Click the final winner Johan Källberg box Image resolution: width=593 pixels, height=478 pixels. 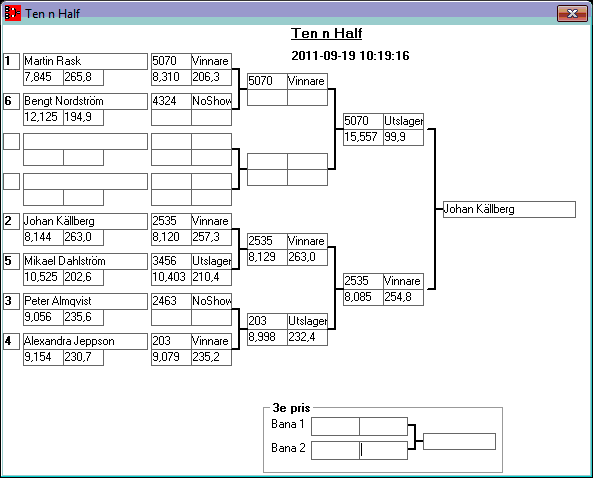click(509, 210)
